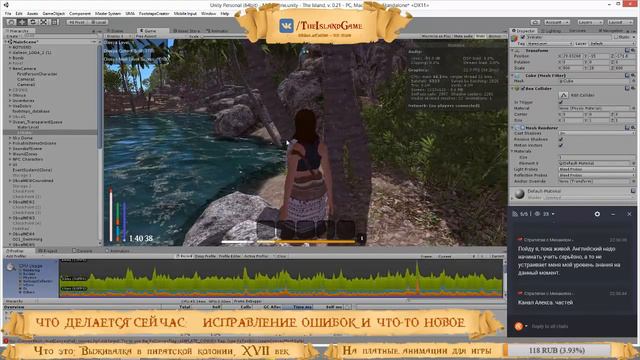Click the Mesh object picker circle
640x360 pixels.
click(x=633, y=81)
